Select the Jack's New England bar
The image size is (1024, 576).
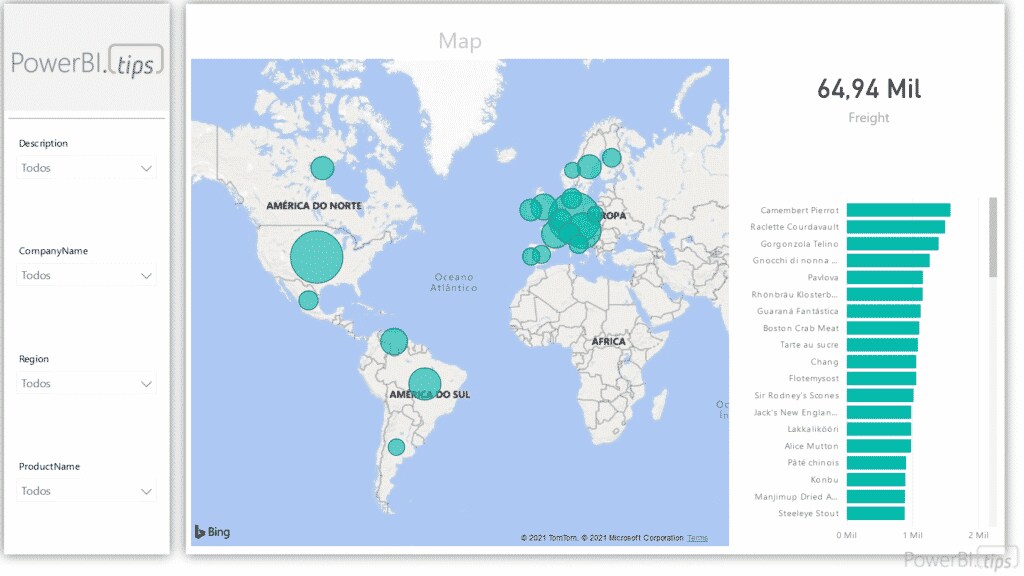click(879, 412)
